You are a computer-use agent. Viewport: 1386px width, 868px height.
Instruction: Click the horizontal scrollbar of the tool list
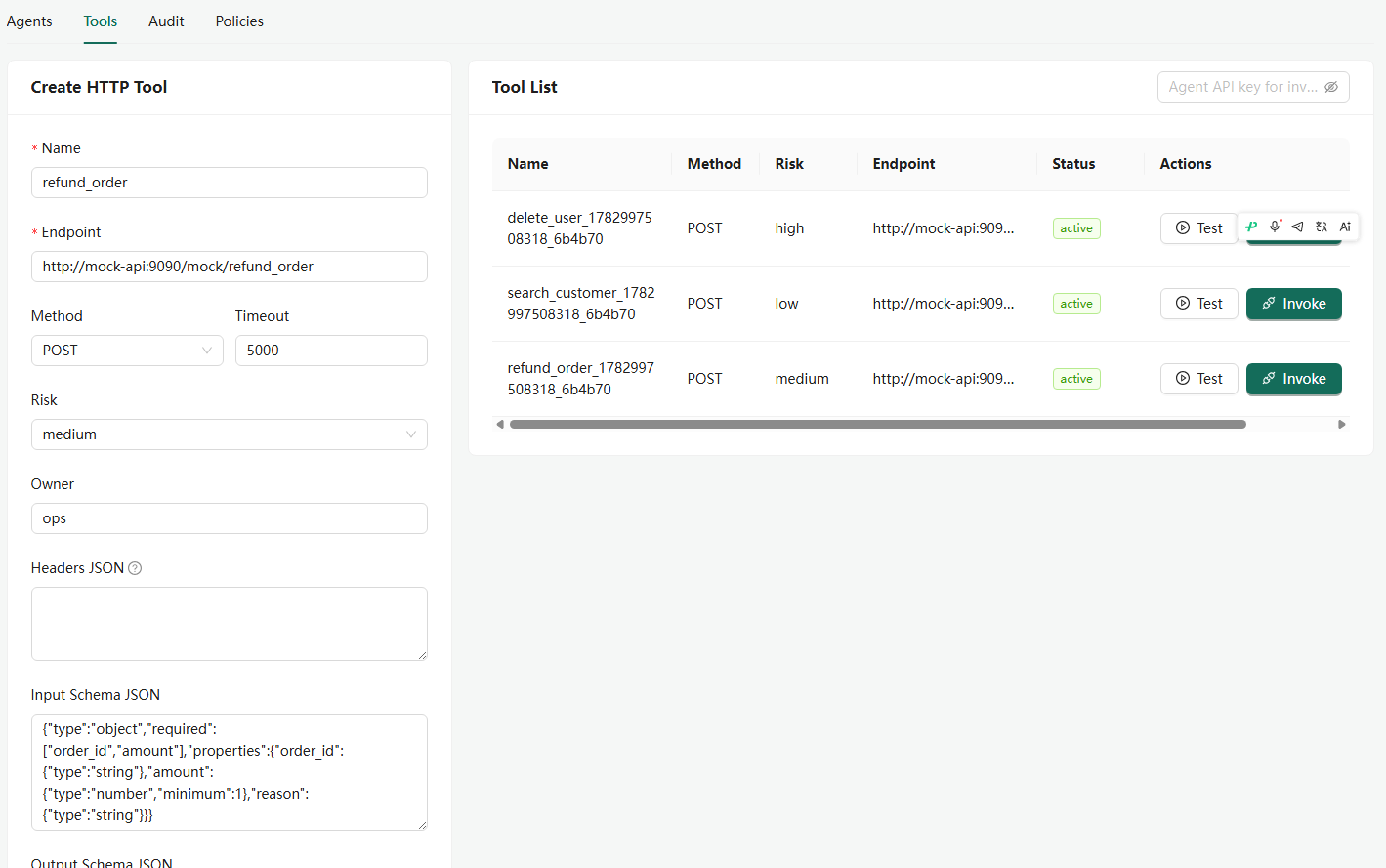(877, 425)
